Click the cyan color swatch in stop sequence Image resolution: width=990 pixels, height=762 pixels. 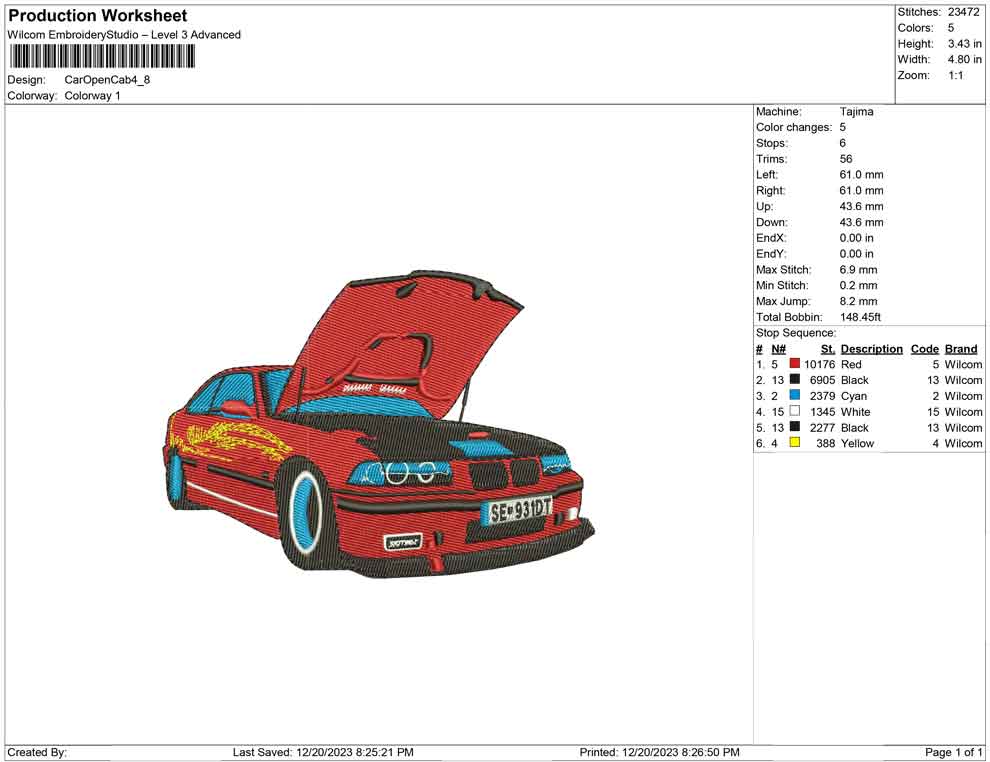[794, 395]
